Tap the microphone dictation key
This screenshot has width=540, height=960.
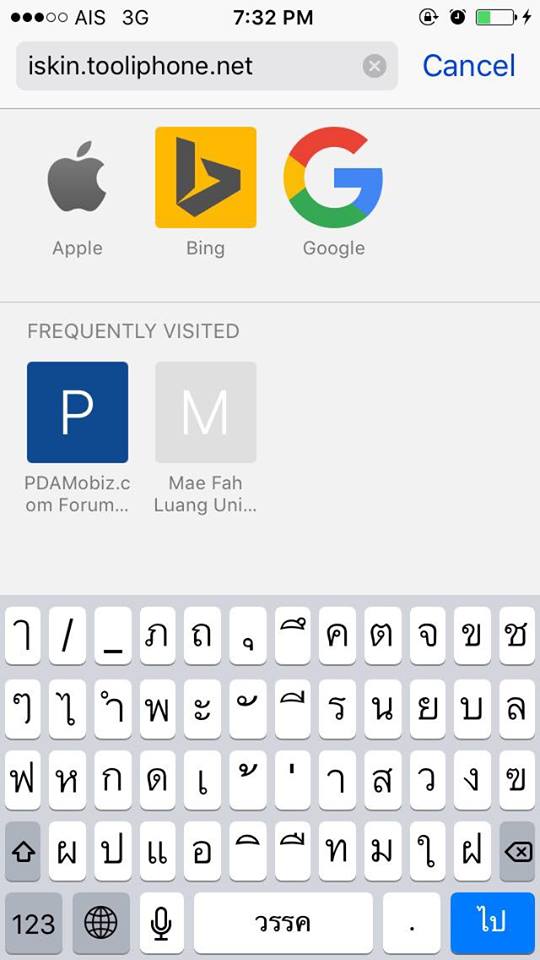click(161, 923)
